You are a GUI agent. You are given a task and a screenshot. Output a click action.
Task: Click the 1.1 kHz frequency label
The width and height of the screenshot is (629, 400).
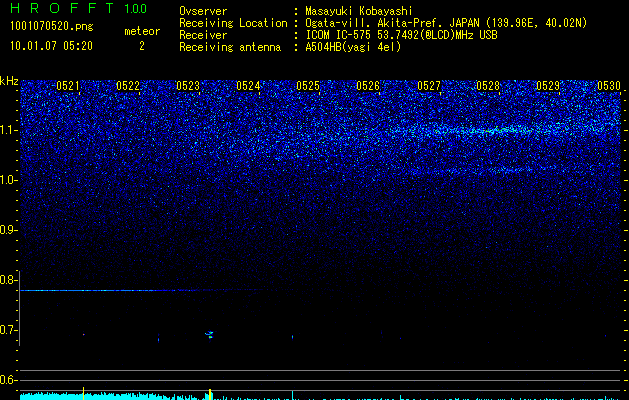(8, 130)
